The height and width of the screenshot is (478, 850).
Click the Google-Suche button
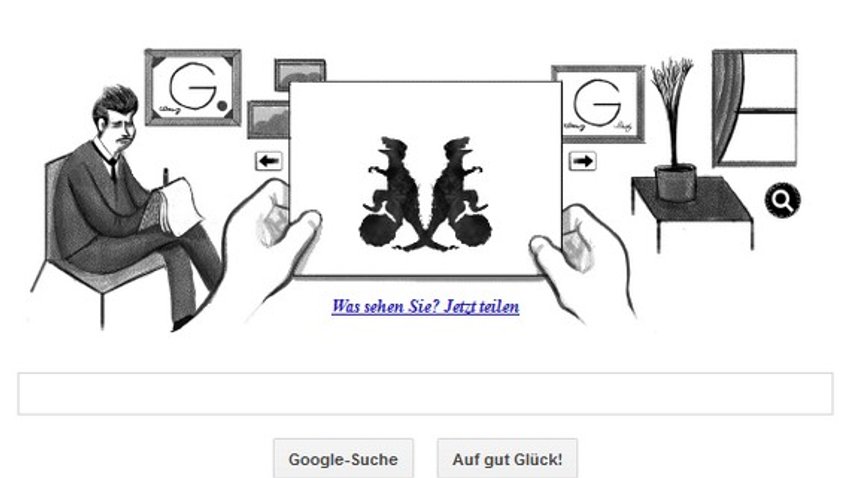pos(343,459)
